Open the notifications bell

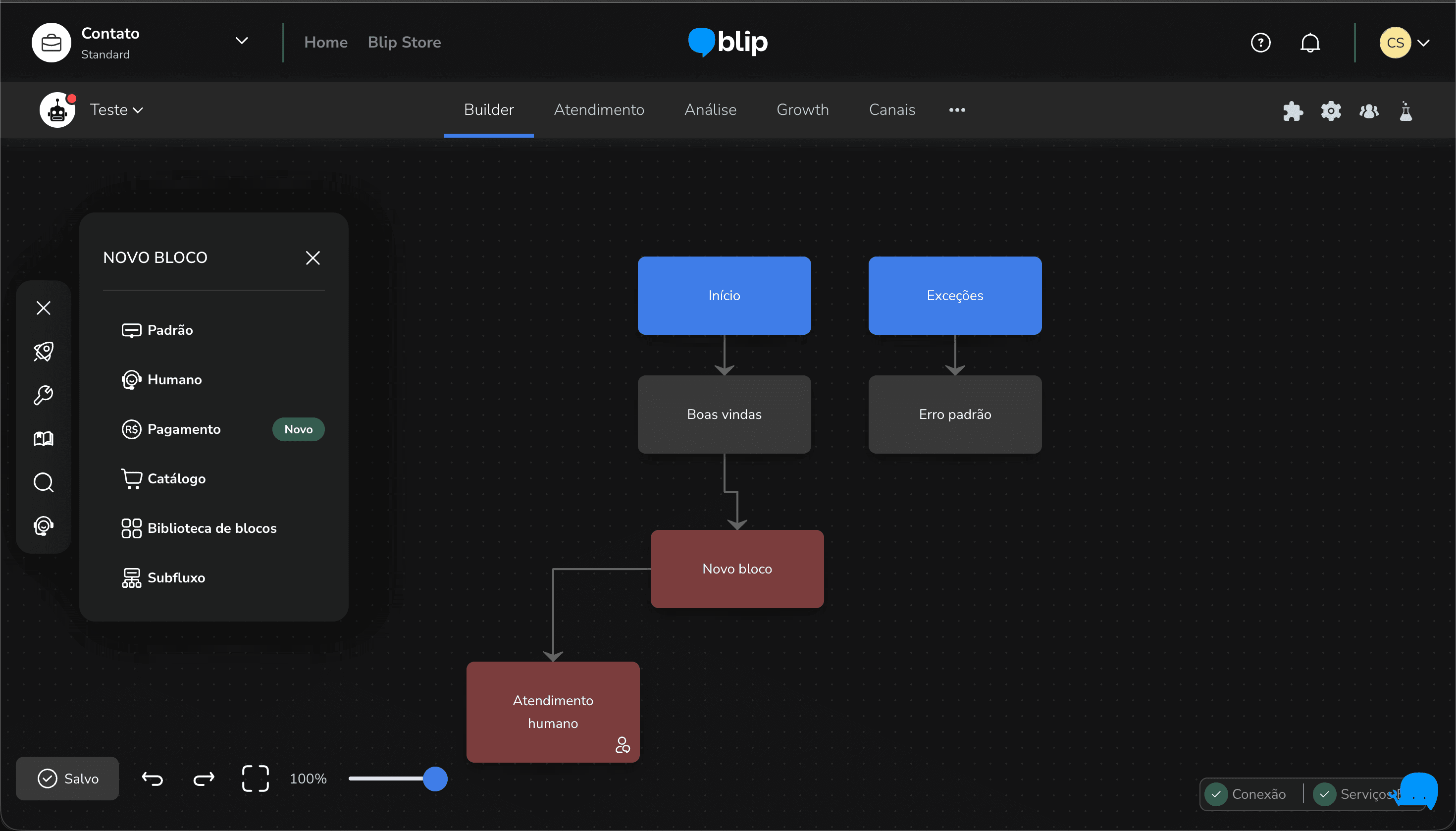click(1310, 43)
